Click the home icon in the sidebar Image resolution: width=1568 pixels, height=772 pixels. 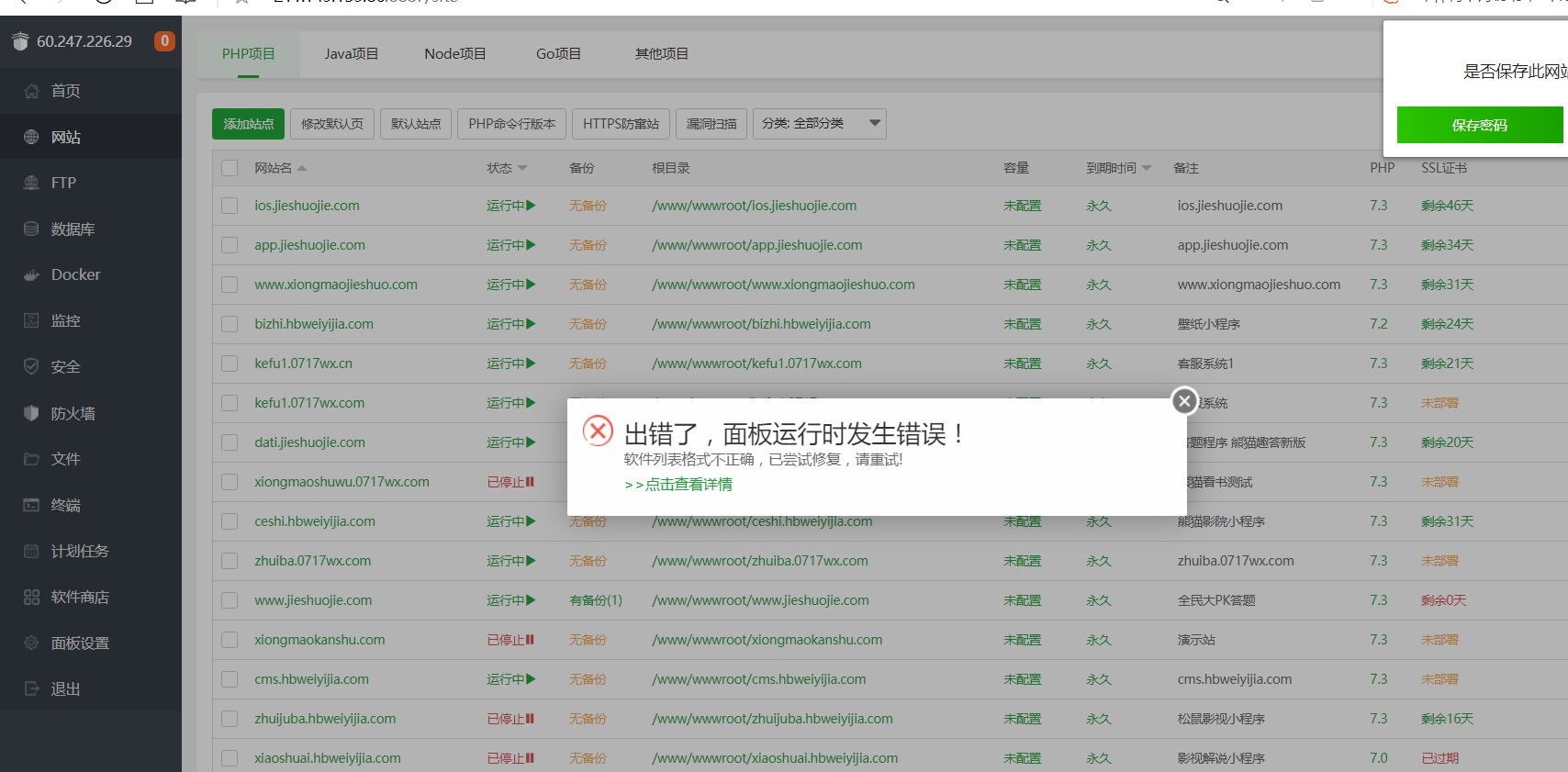point(31,91)
